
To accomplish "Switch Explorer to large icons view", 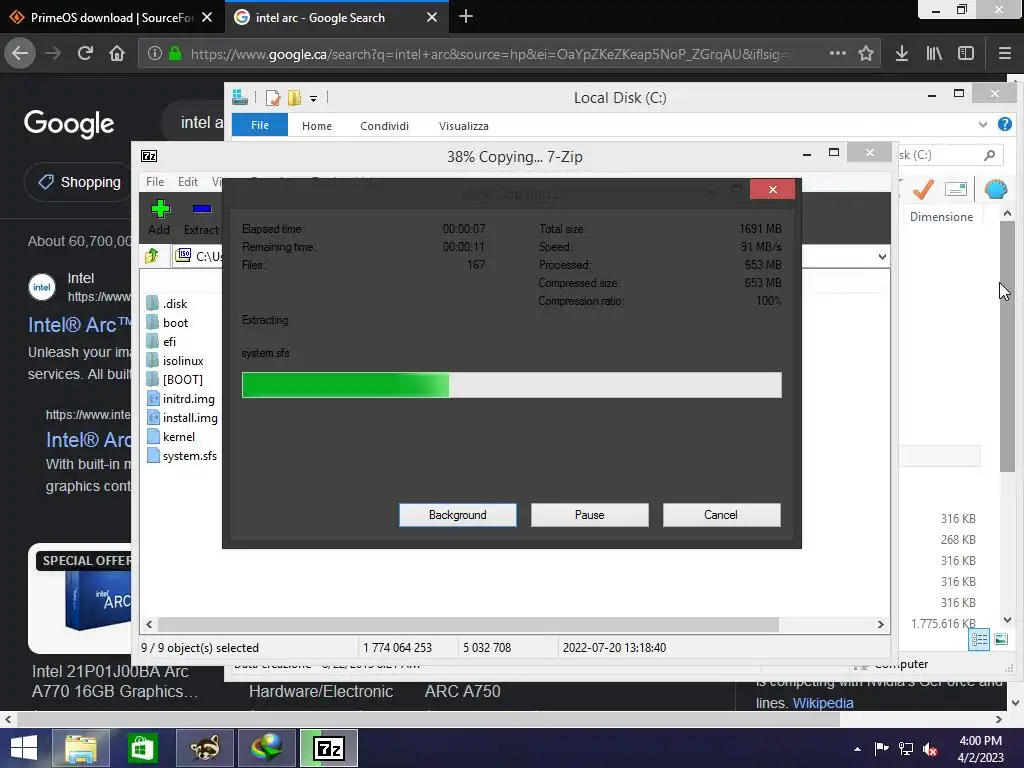I will click(x=1000, y=639).
